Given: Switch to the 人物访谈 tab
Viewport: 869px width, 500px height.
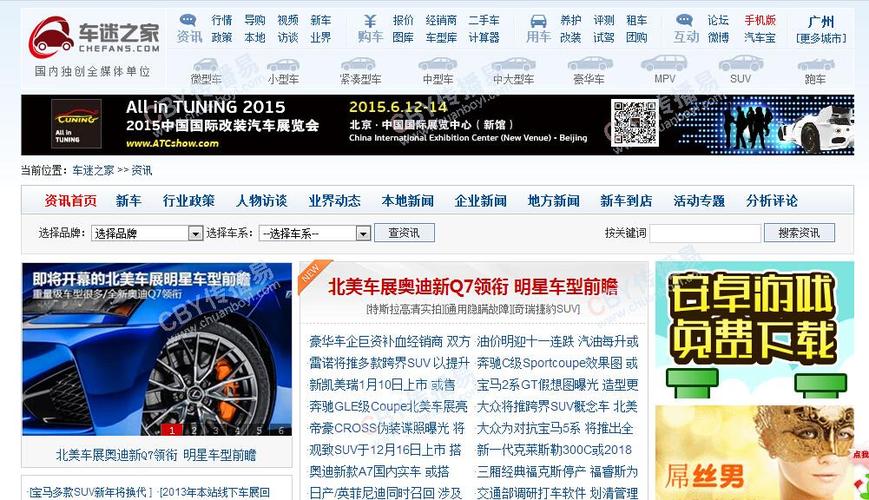Looking at the screenshot, I should pyautogui.click(x=262, y=201).
